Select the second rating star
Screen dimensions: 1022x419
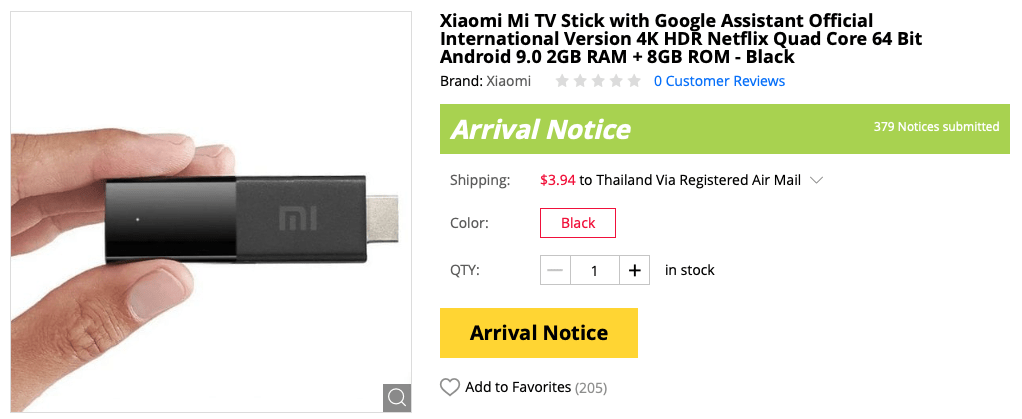pos(580,81)
